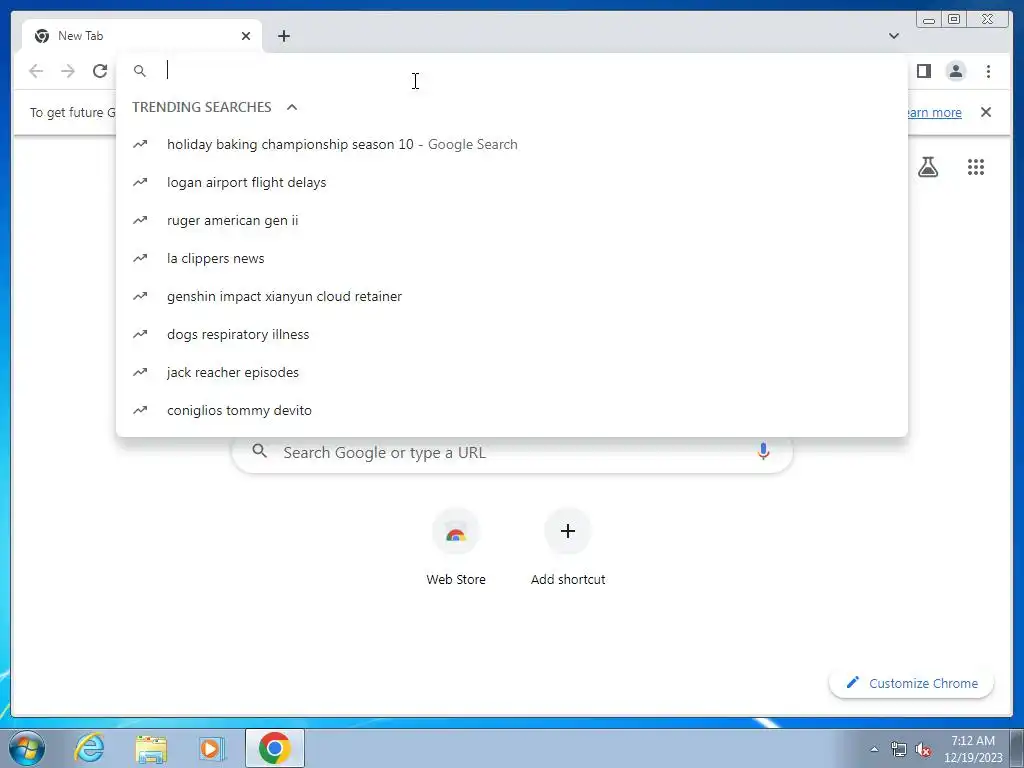Viewport: 1024px width, 768px height.
Task: Show hidden tray icons arrow
Action: click(874, 749)
